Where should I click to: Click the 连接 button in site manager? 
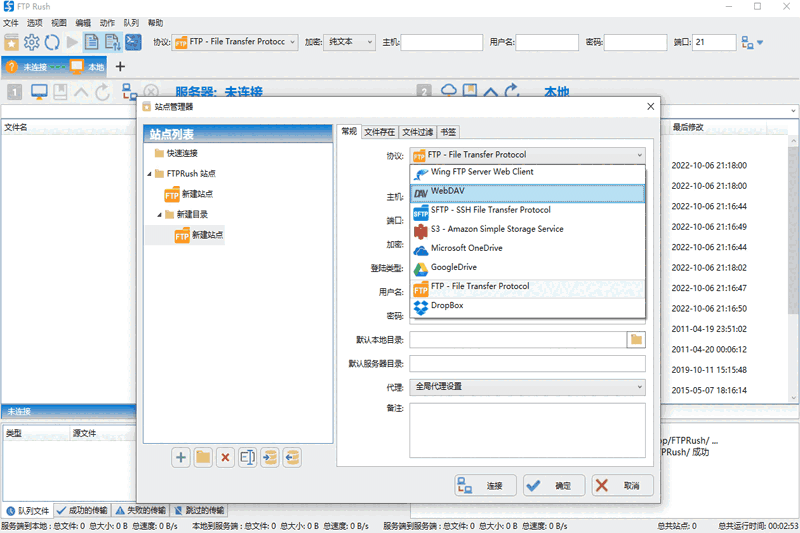(486, 486)
